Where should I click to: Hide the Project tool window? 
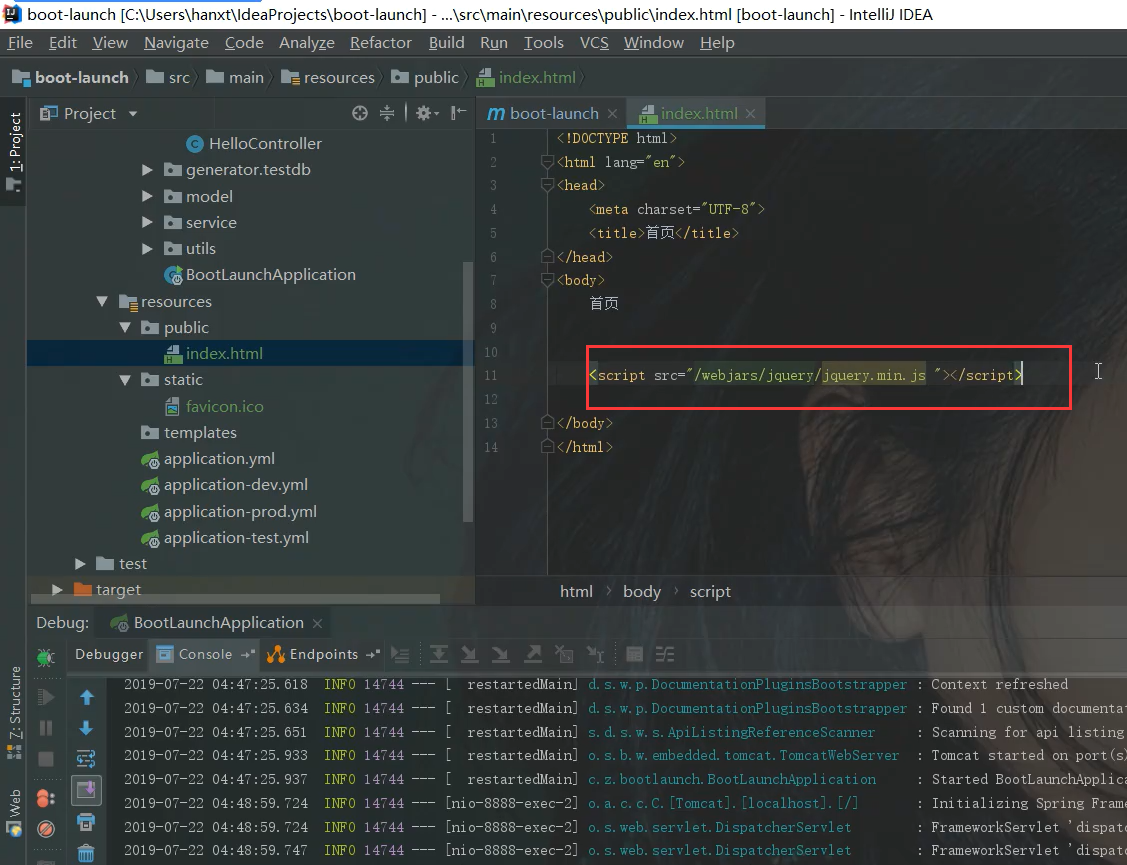coord(458,113)
